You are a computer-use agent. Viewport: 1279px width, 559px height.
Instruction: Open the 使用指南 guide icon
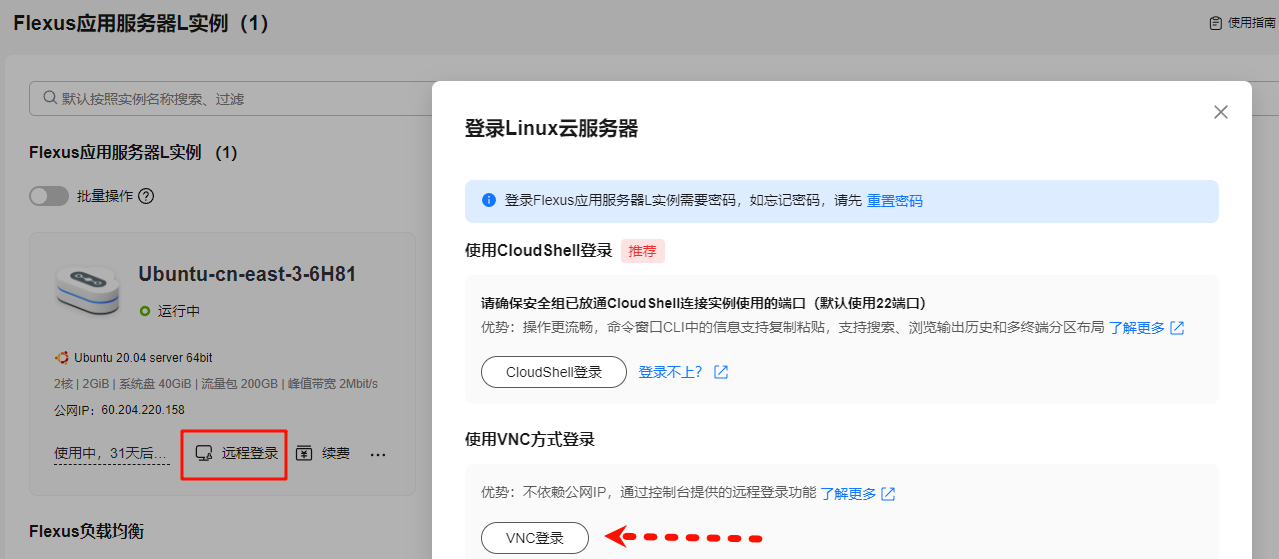pos(1215,22)
